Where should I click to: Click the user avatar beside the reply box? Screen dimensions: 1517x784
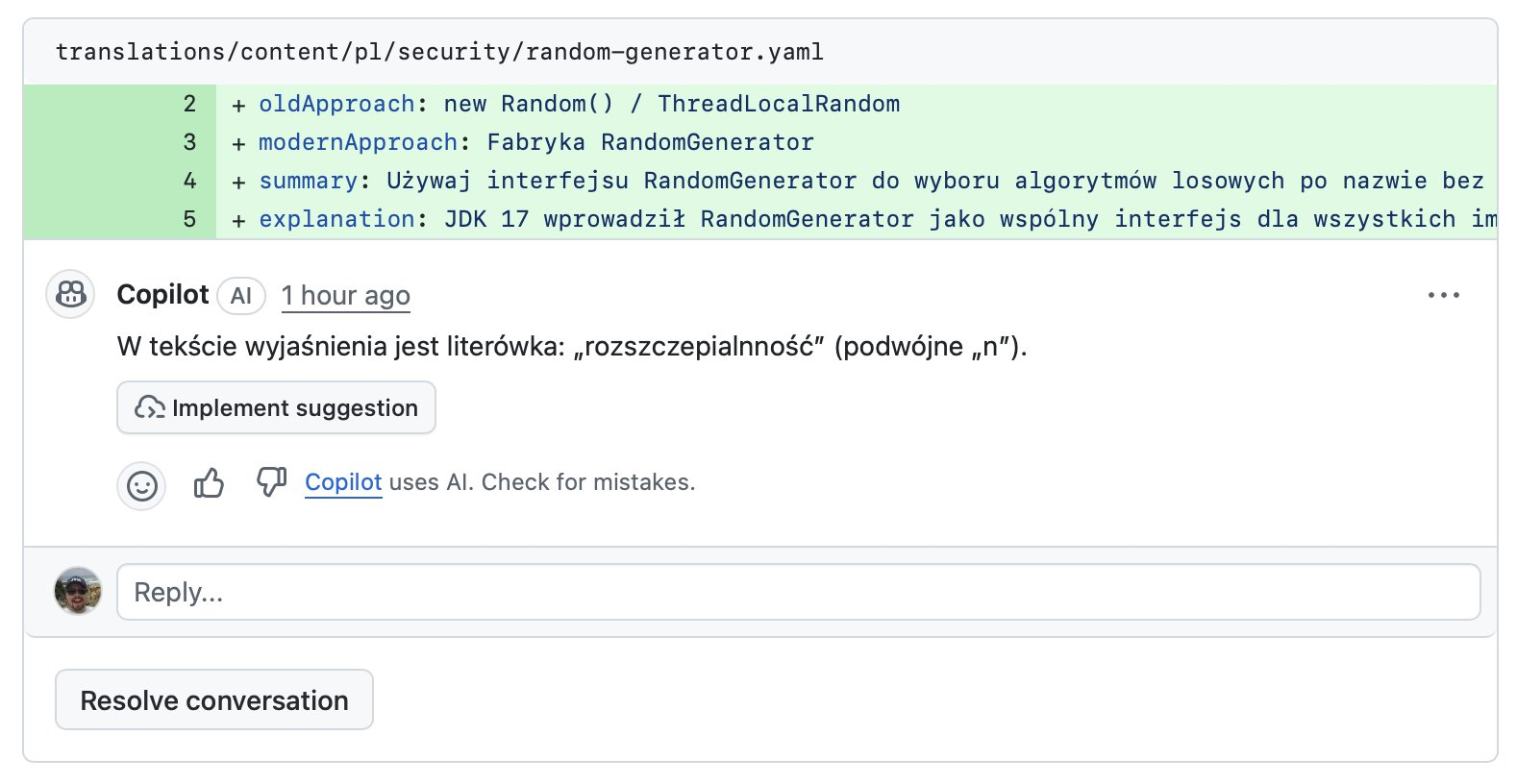(x=78, y=591)
